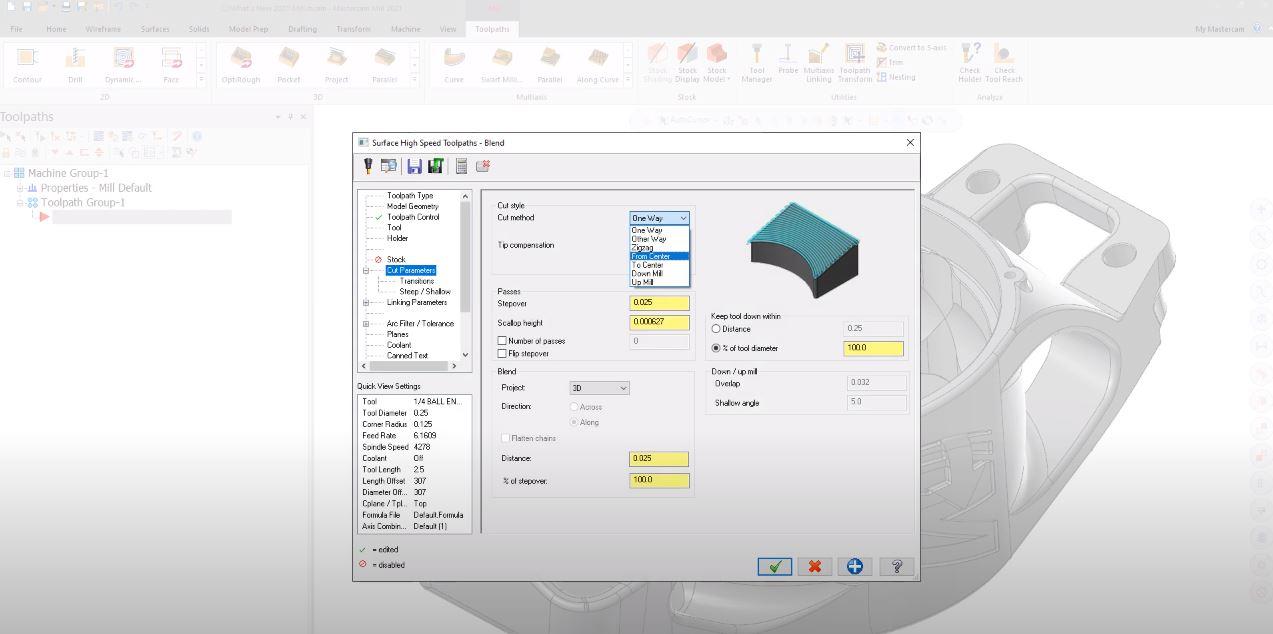Select the Across direction radio button
This screenshot has height=634, width=1273.
click(575, 407)
